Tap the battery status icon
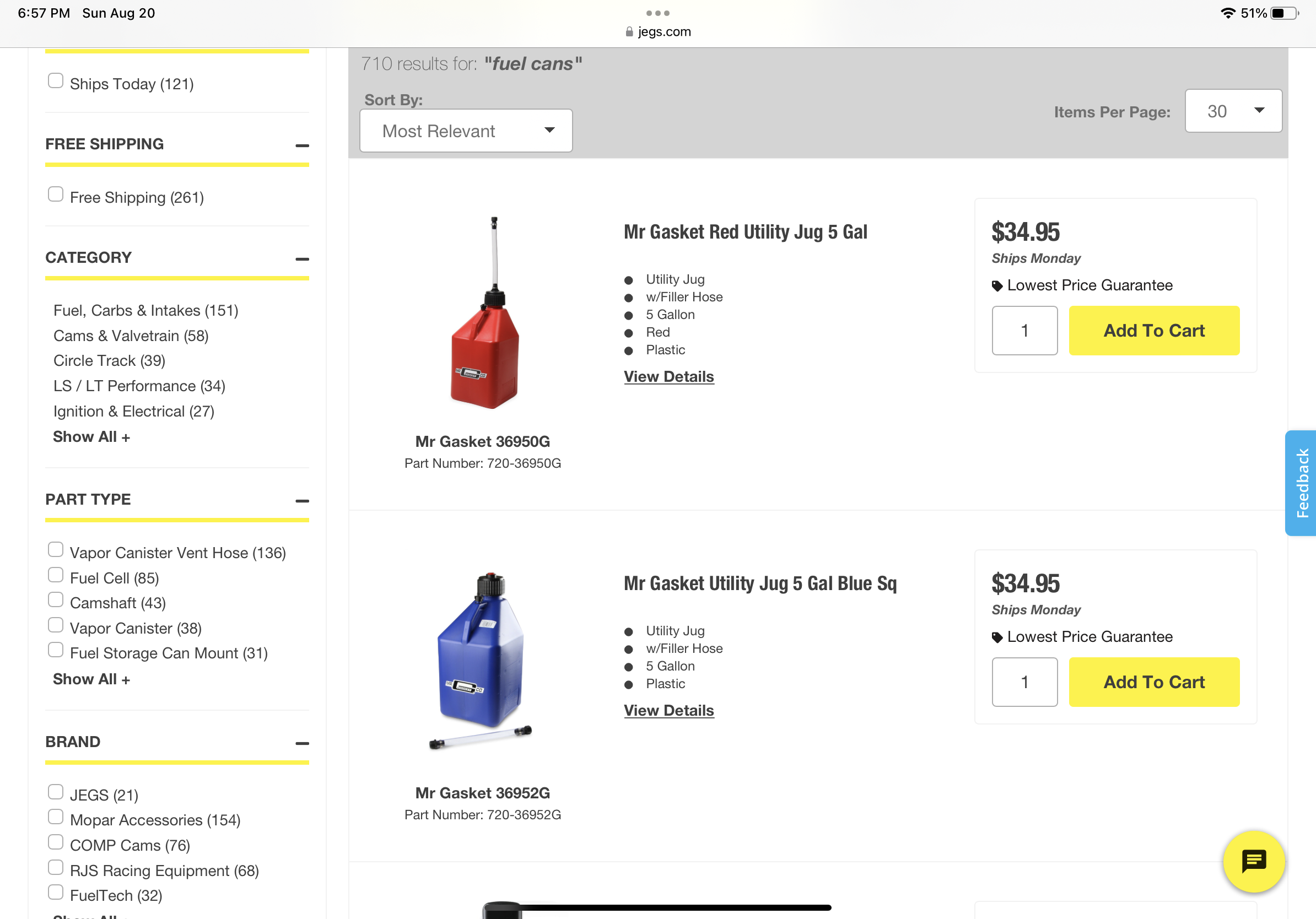Screen dimensions: 1316x919 click(1283, 13)
